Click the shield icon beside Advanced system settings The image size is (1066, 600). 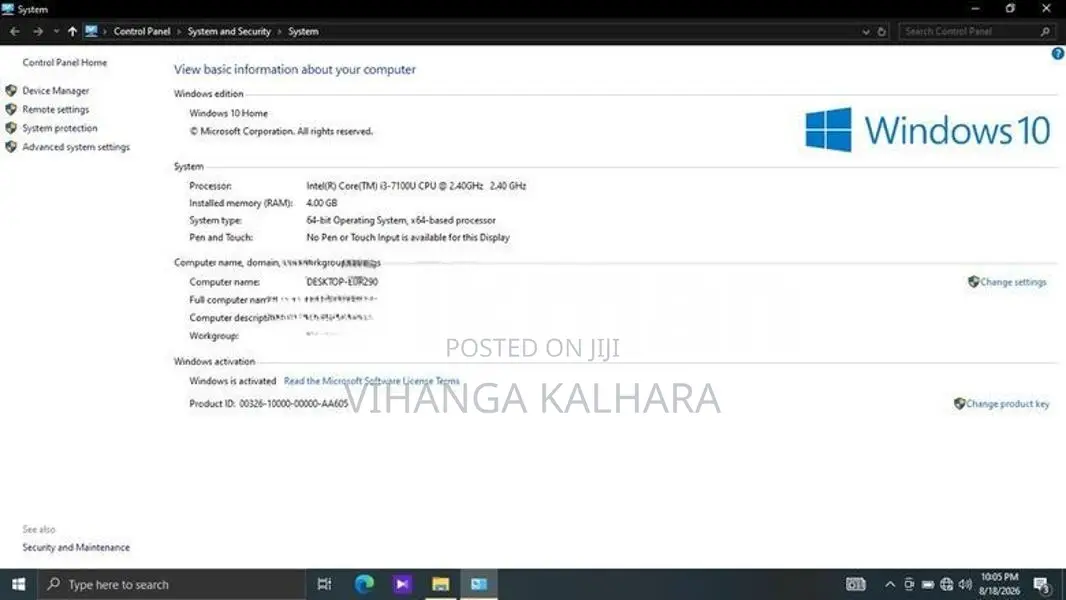coord(11,147)
